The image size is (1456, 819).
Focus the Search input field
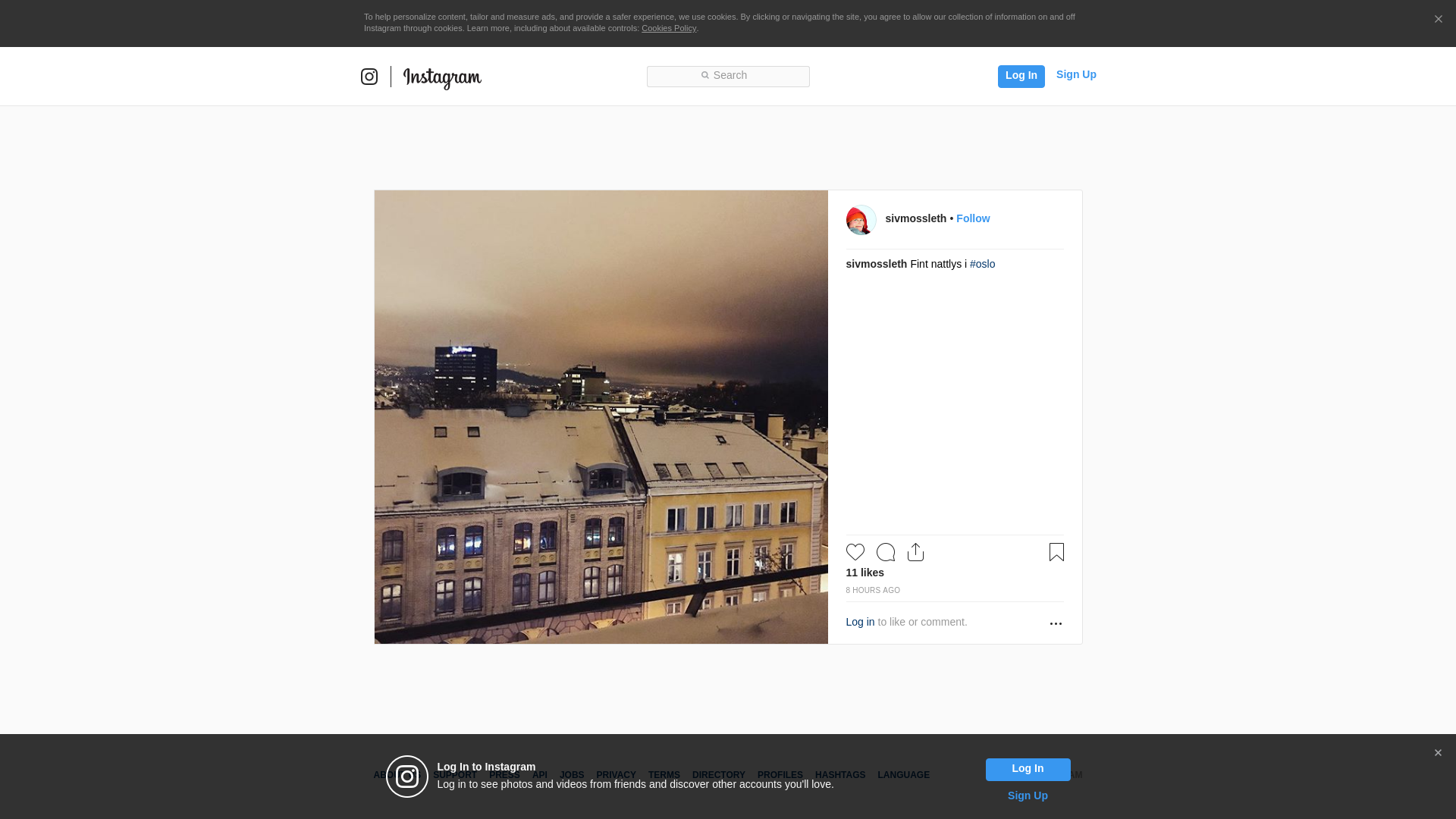(x=728, y=76)
